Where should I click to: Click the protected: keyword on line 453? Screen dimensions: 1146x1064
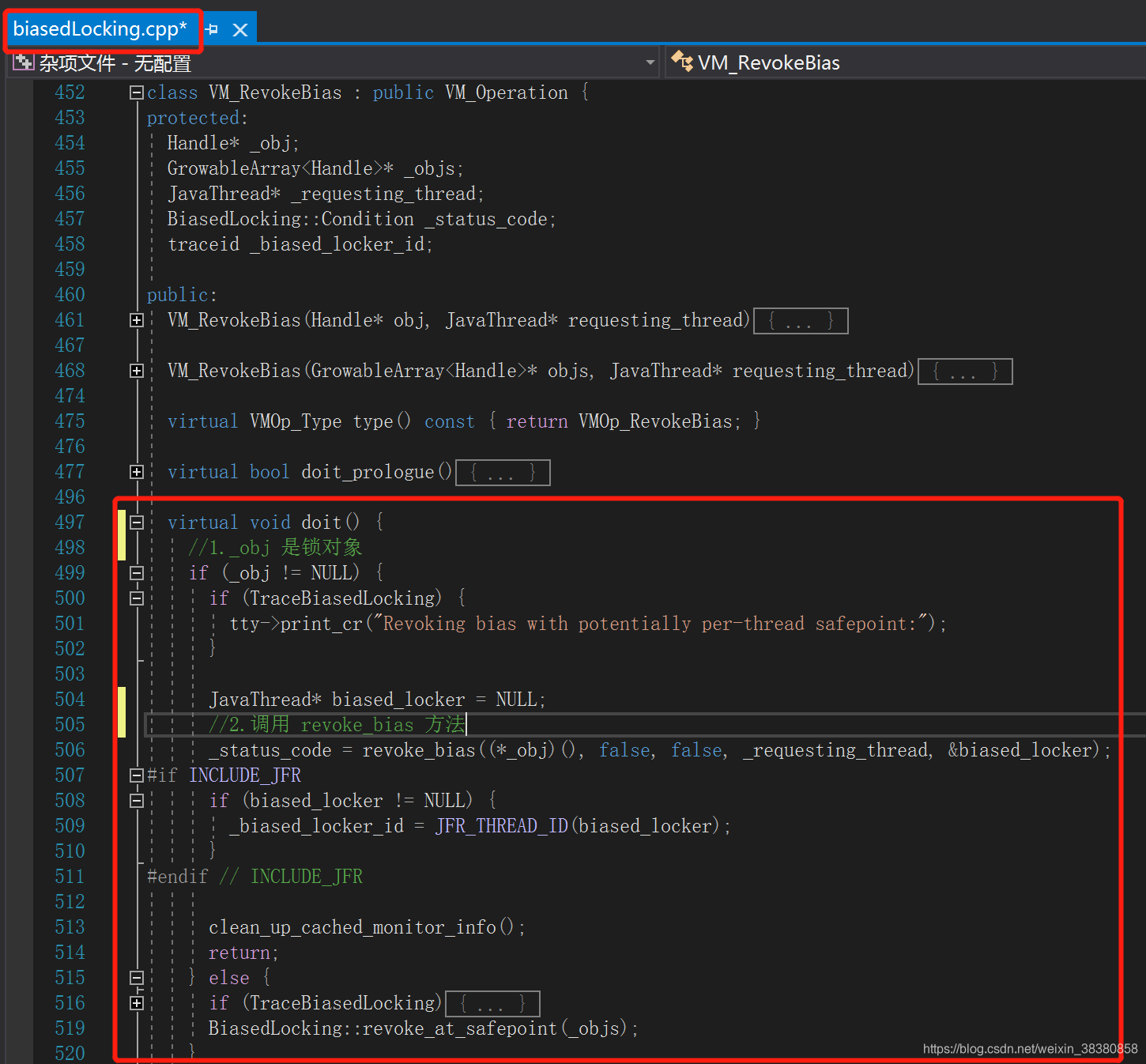[x=197, y=118]
